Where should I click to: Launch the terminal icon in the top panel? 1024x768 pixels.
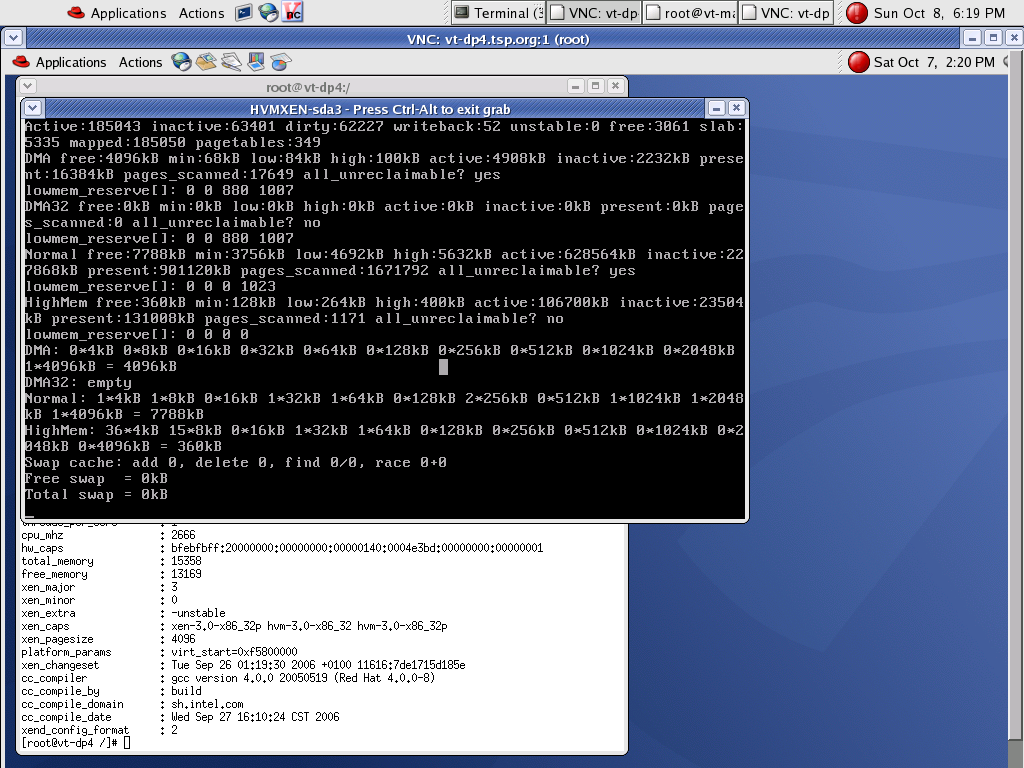[x=243, y=13]
